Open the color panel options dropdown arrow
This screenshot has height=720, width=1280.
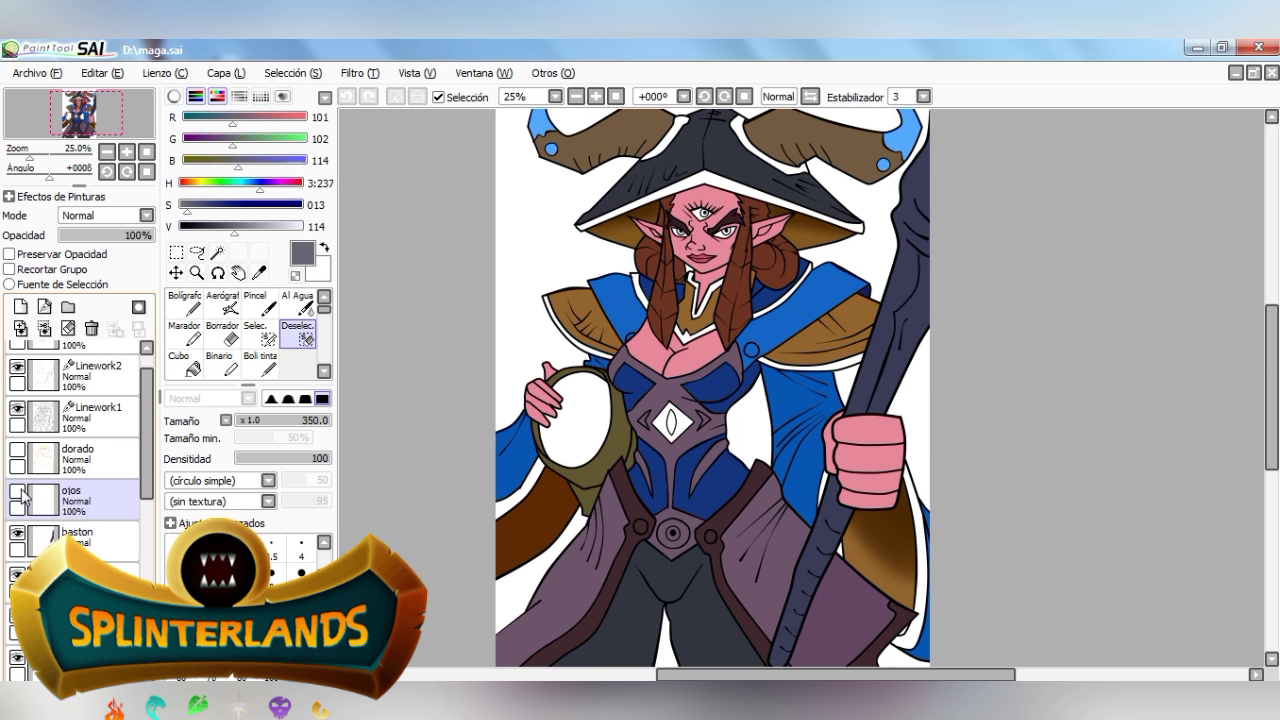coord(325,98)
